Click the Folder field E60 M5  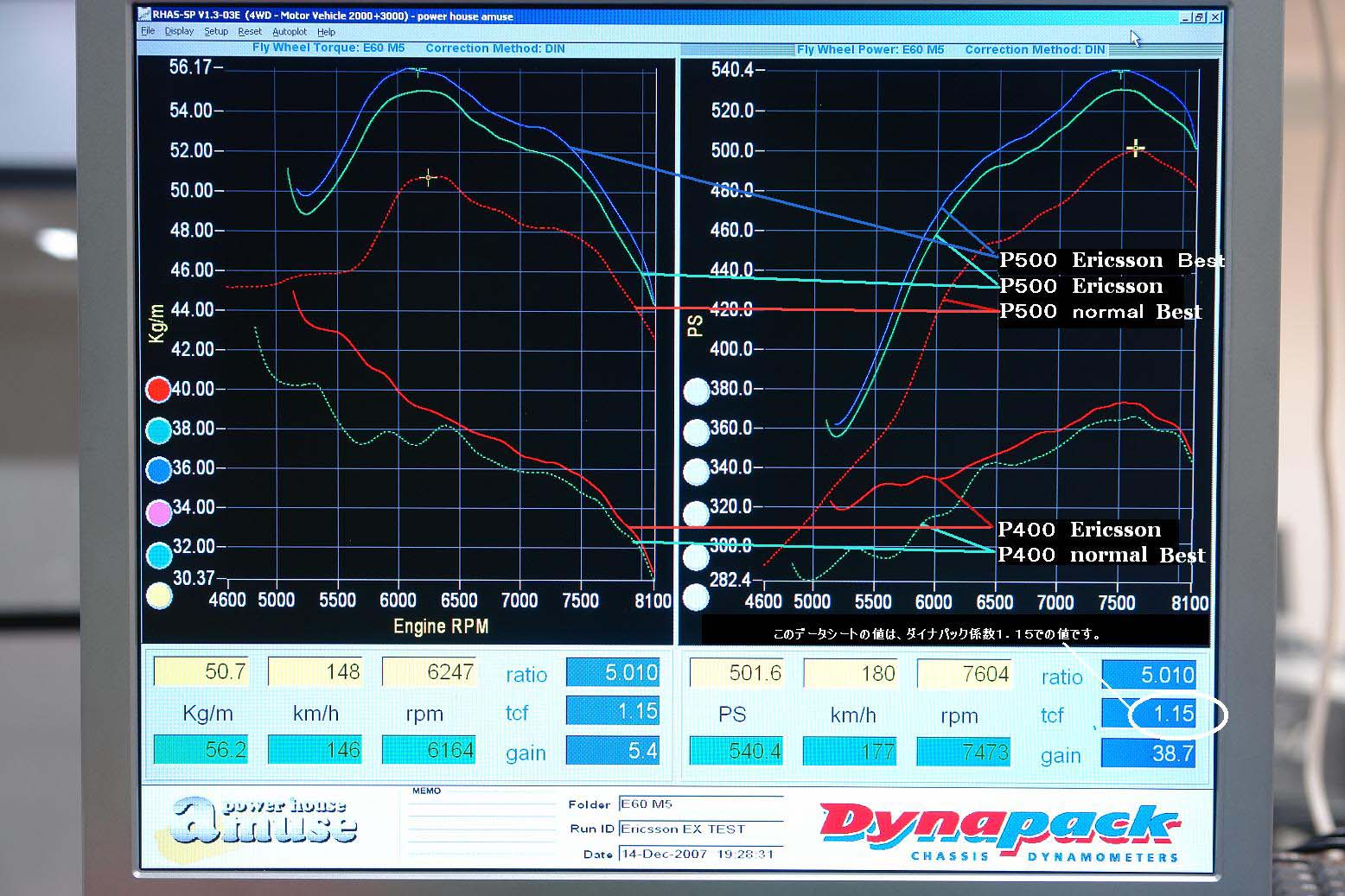tap(700, 804)
